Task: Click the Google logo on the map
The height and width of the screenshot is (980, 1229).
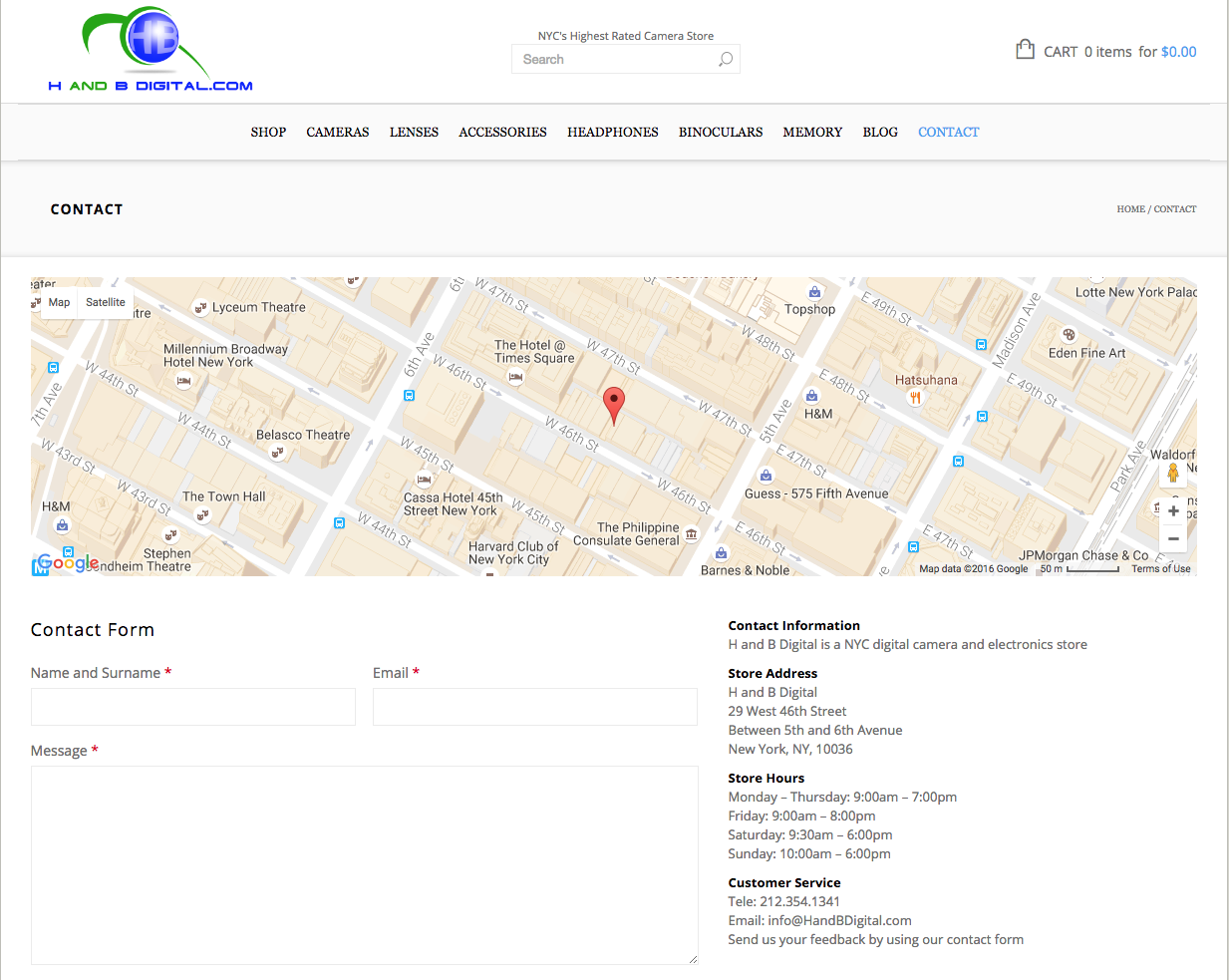Action: click(x=68, y=563)
